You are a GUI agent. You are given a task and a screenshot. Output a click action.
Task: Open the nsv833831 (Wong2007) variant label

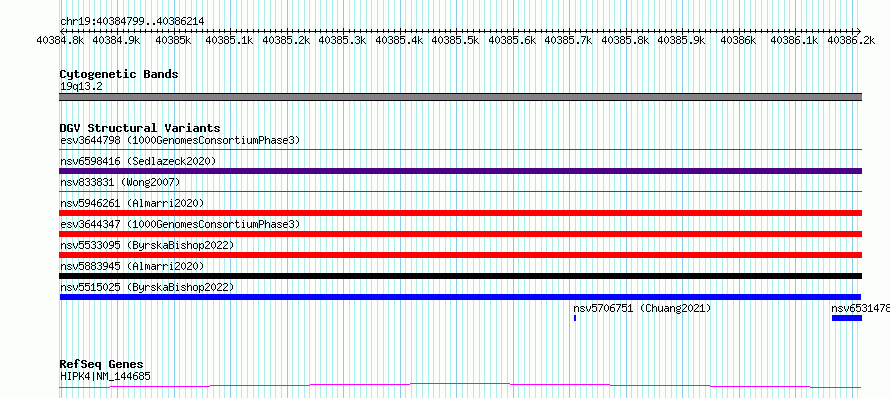120,182
